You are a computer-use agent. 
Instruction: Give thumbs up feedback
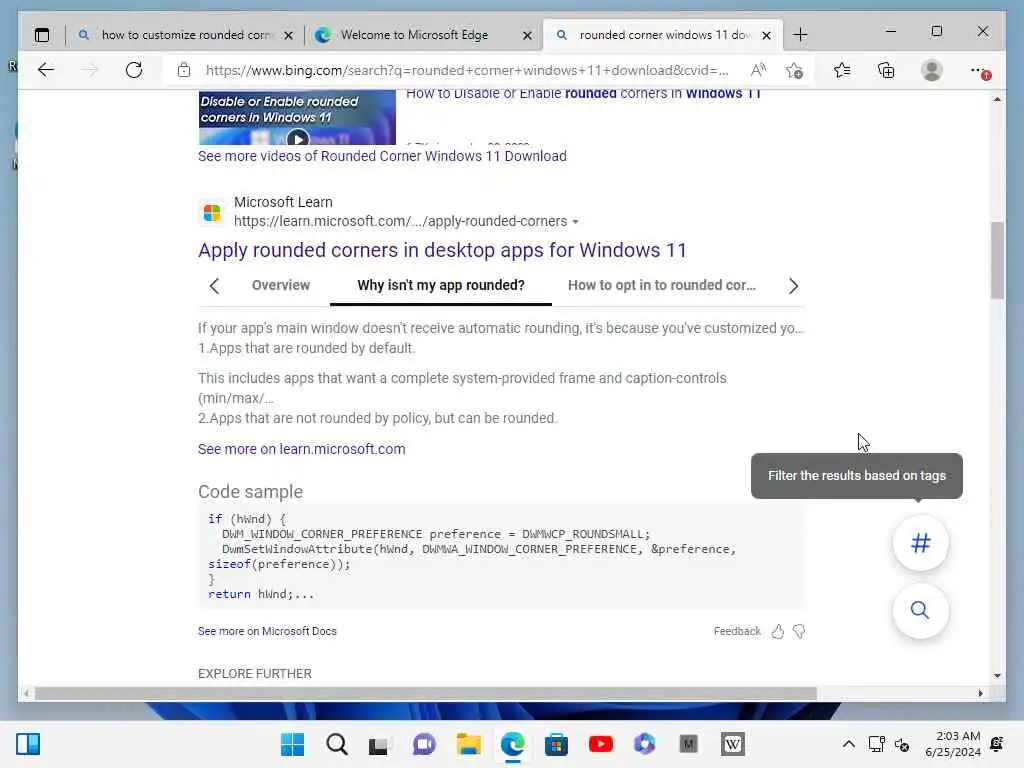(x=777, y=632)
